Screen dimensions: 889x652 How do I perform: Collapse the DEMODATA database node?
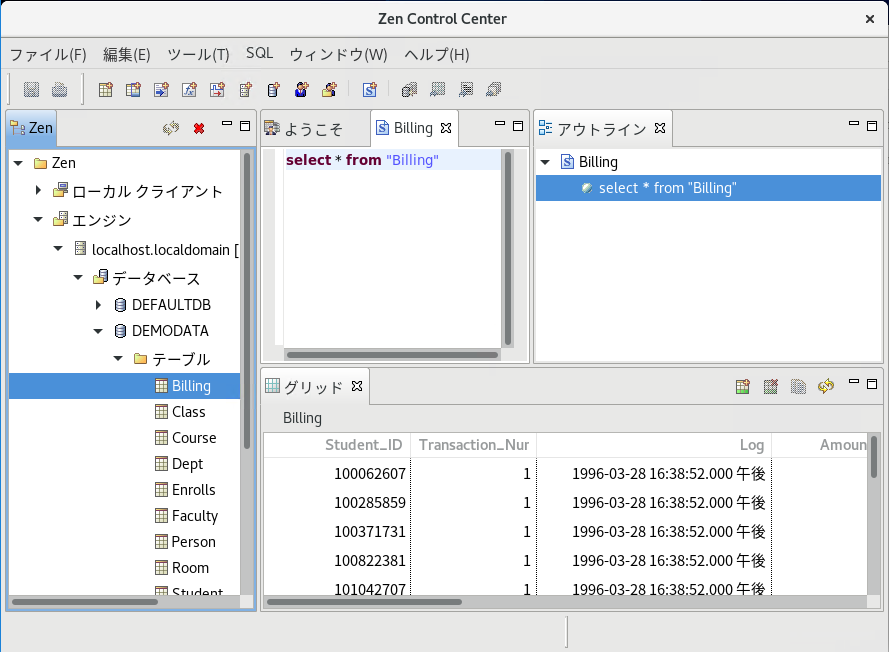[x=98, y=331]
